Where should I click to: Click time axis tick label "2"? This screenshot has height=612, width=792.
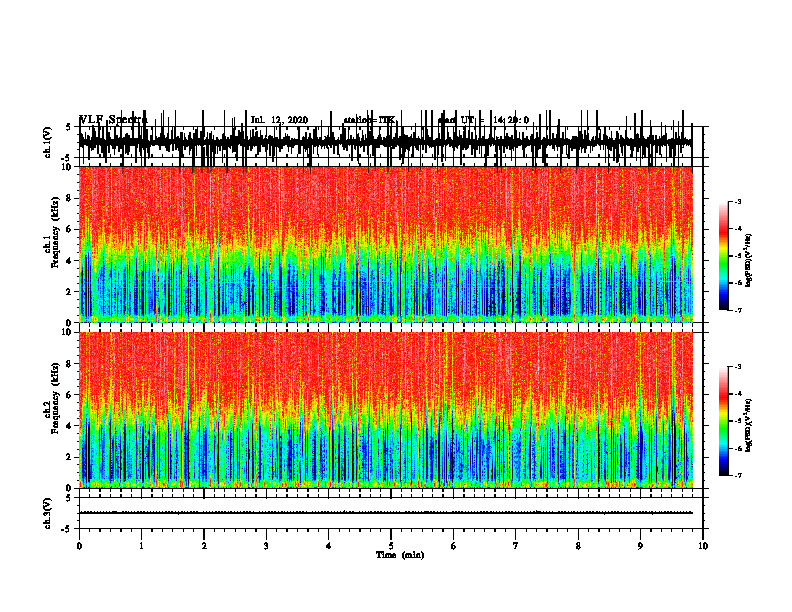pyautogui.click(x=204, y=546)
